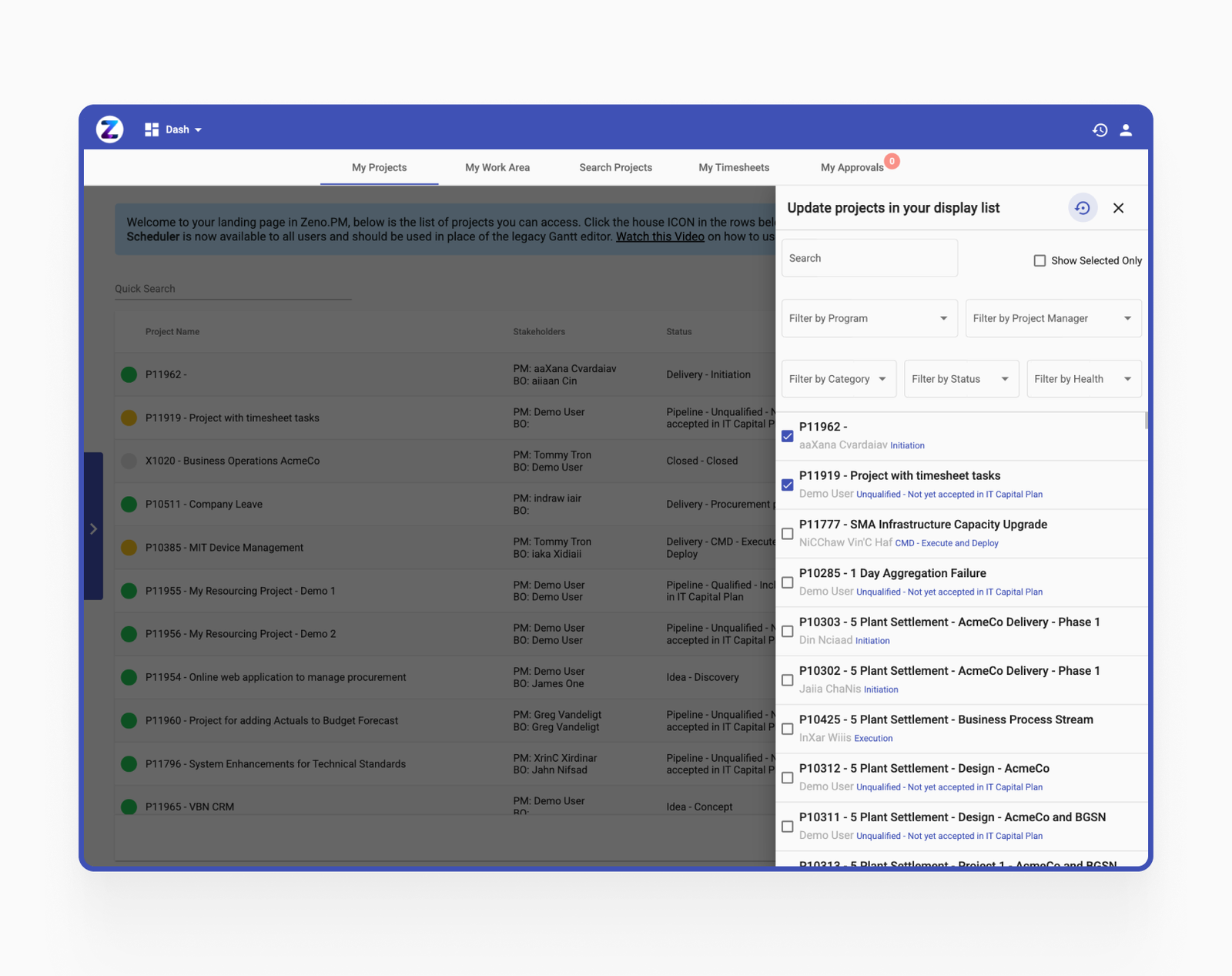Uncheck project P11962 in the display list
The width and height of the screenshot is (1232, 976).
[x=787, y=436]
